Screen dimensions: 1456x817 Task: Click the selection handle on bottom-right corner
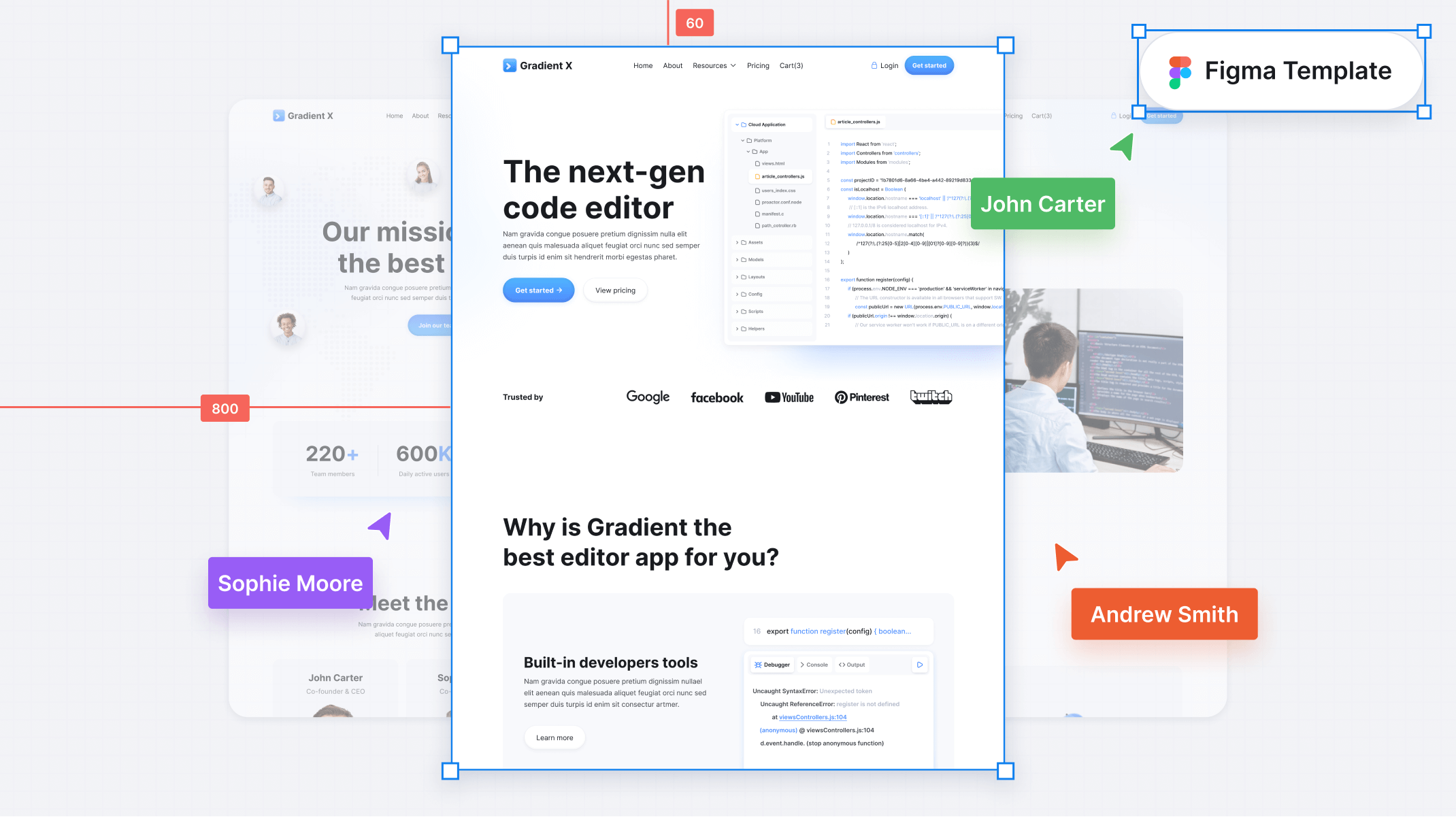pyautogui.click(x=1006, y=771)
